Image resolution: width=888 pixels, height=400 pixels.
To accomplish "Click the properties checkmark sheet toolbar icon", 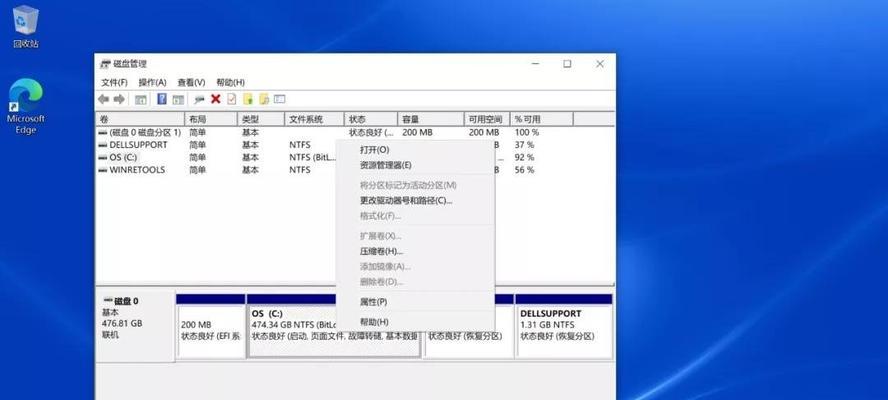I will click(232, 99).
